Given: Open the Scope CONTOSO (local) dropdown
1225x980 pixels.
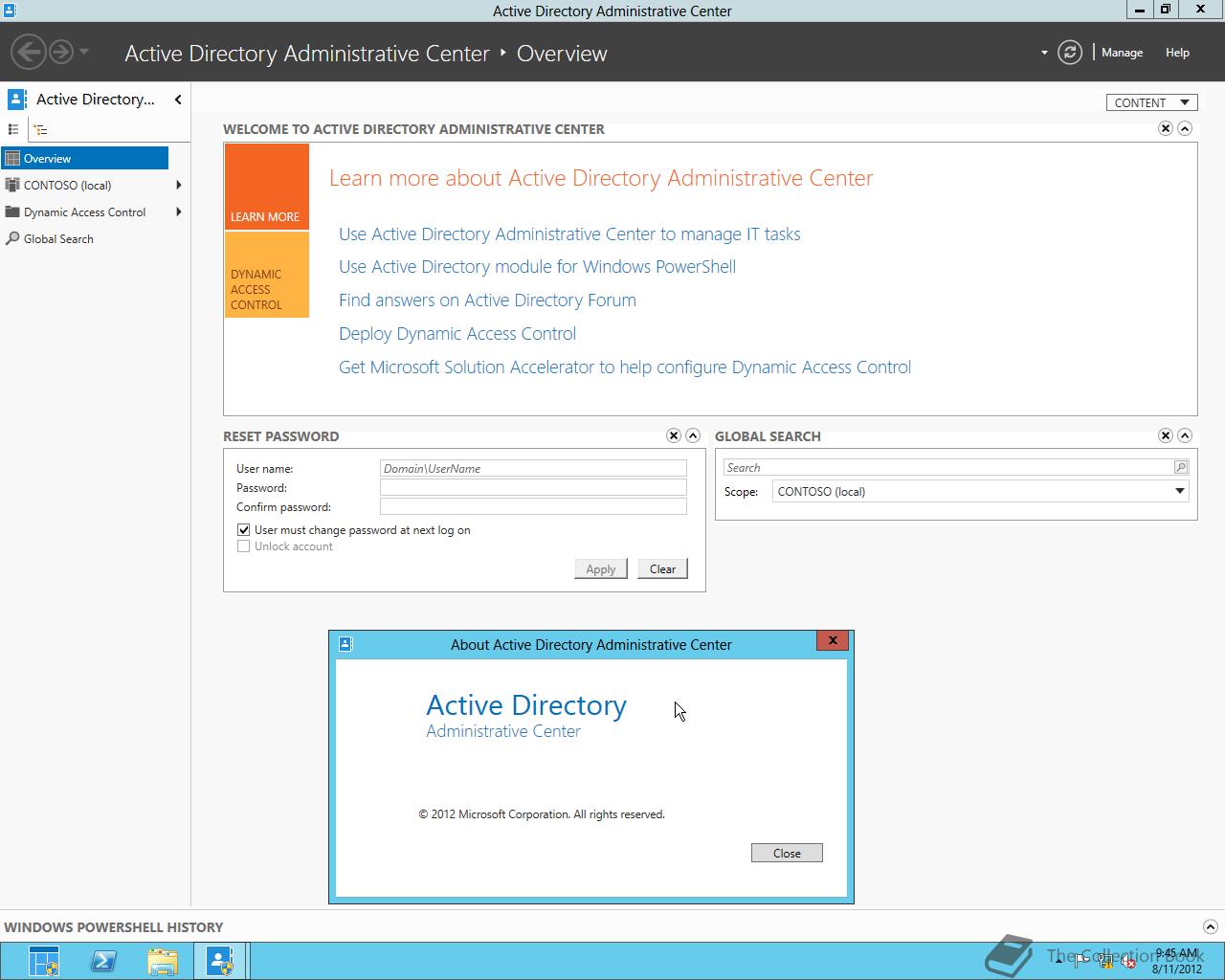Looking at the screenshot, I should pyautogui.click(x=981, y=491).
